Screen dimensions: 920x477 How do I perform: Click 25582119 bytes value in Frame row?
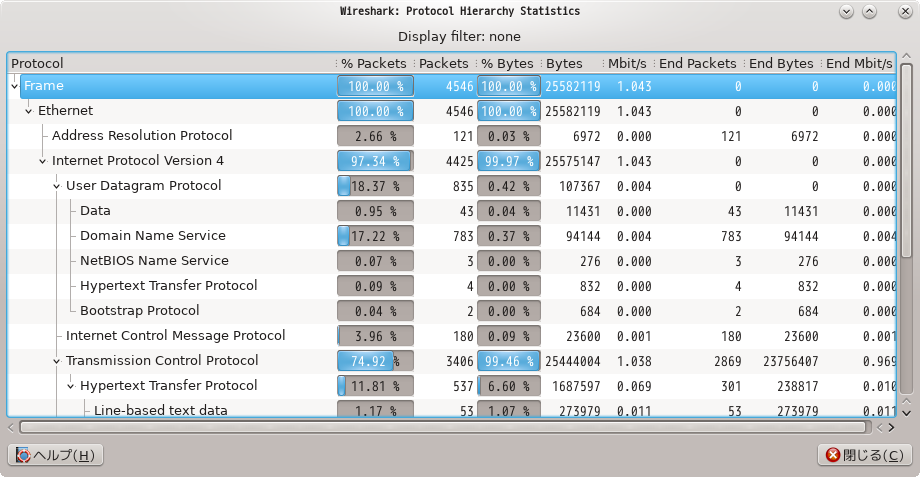click(x=573, y=86)
